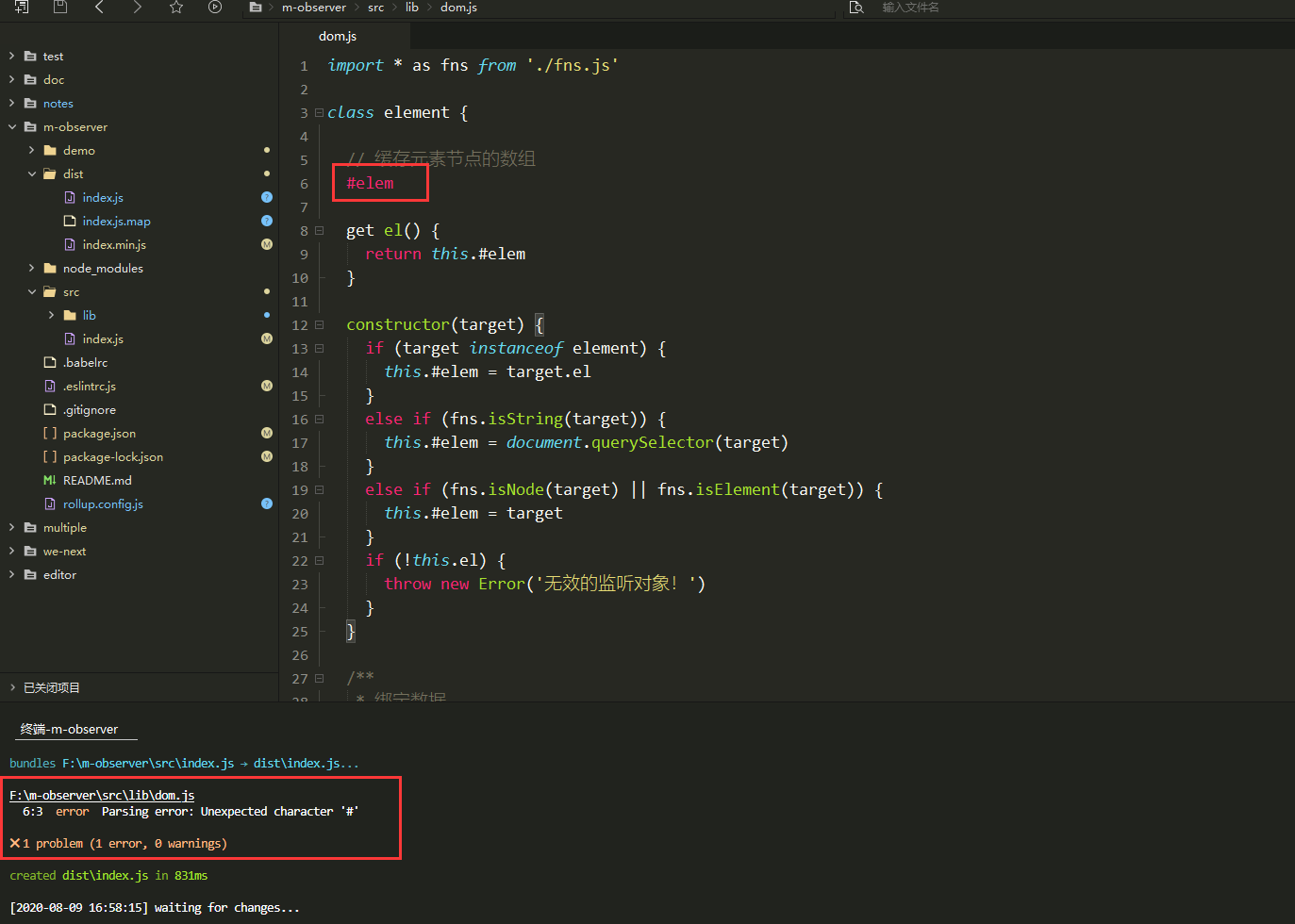Click the README.md markdown file icon
The width and height of the screenshot is (1295, 924).
pos(50,480)
